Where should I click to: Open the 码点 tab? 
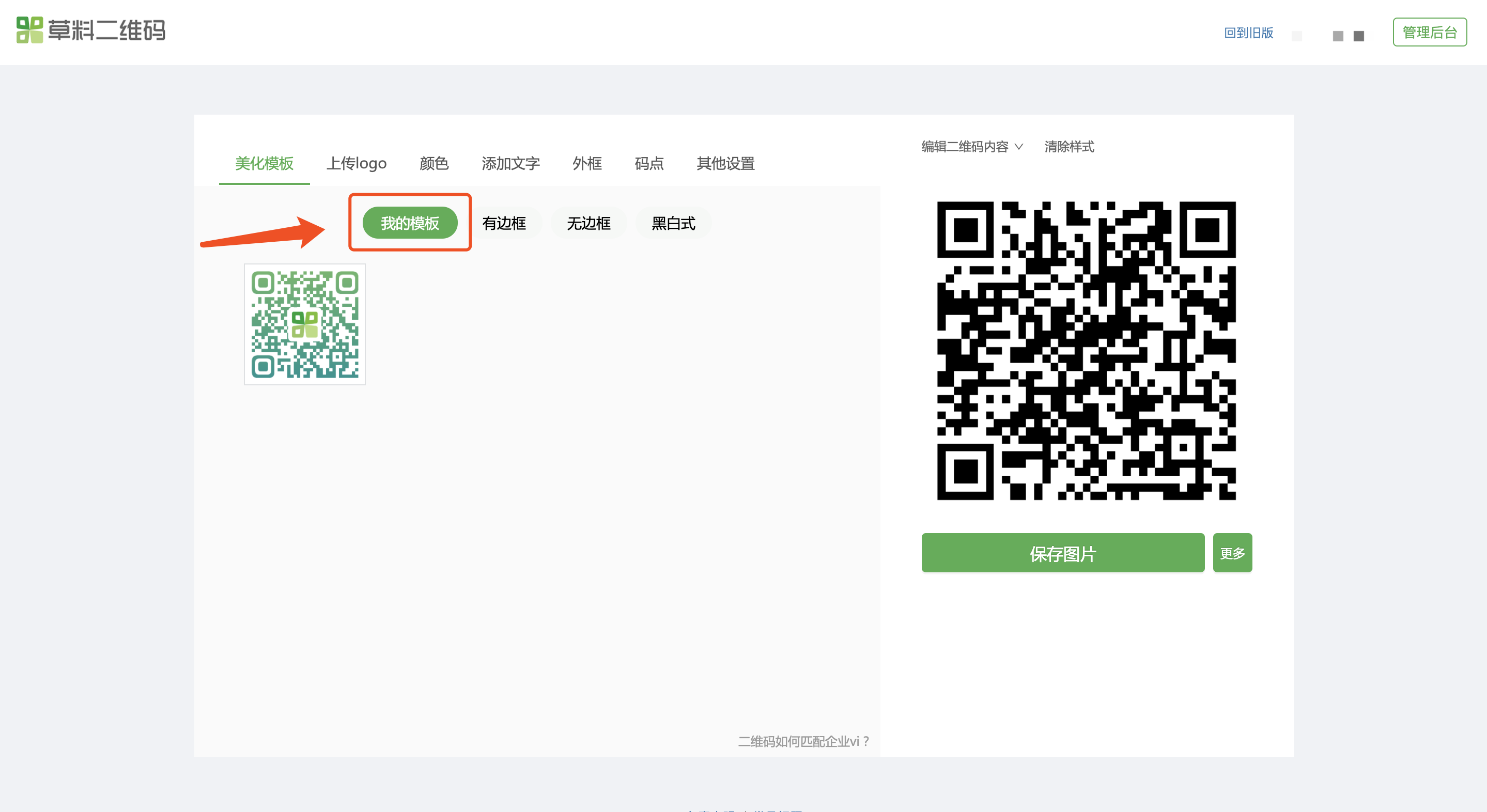[x=649, y=163]
